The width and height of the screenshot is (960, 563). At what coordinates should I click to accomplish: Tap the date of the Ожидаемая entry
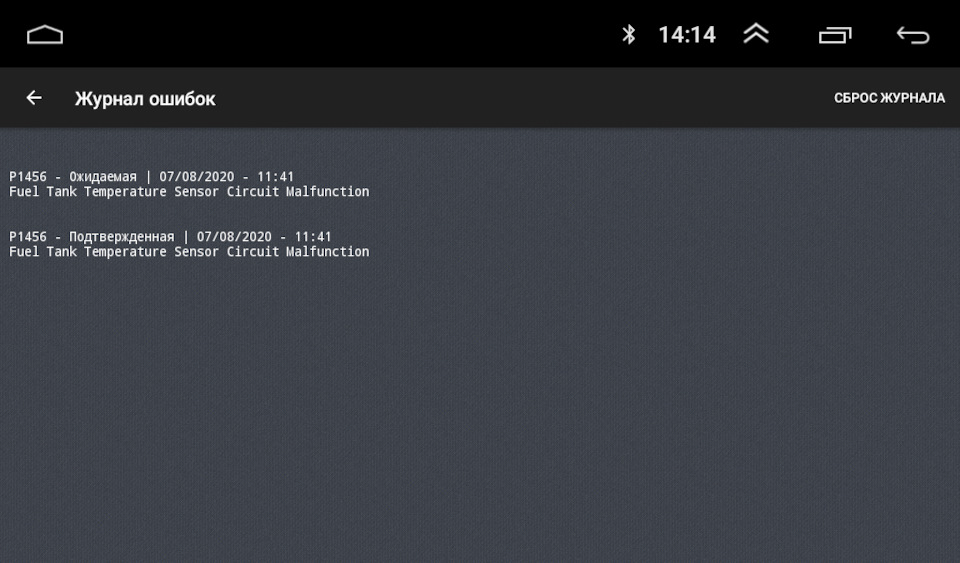[197, 177]
